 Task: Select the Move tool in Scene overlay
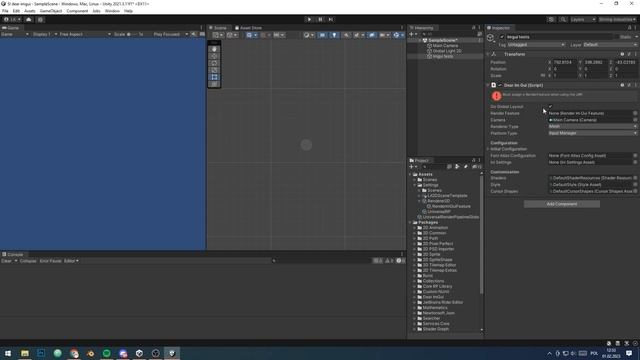click(x=214, y=56)
